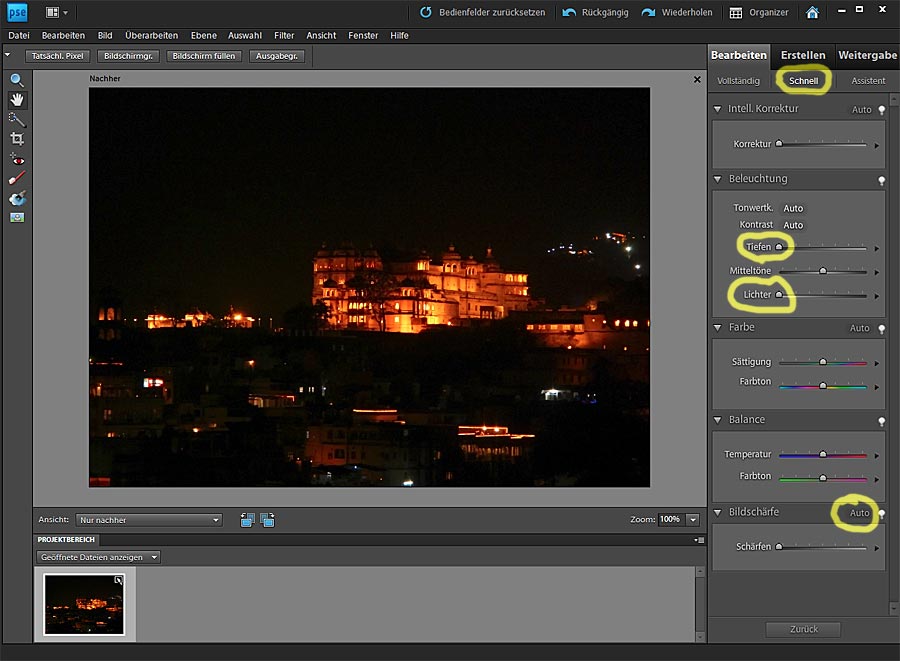The width and height of the screenshot is (900, 661).
Task: Collapse the Farbe section
Action: (x=718, y=328)
